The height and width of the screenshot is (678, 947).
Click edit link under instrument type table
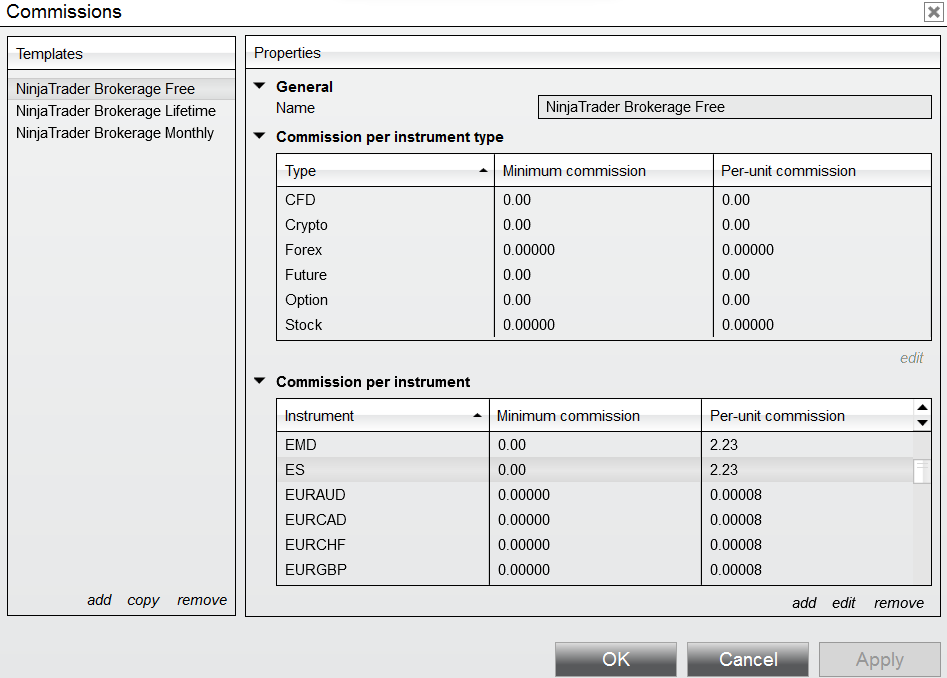[x=911, y=358]
